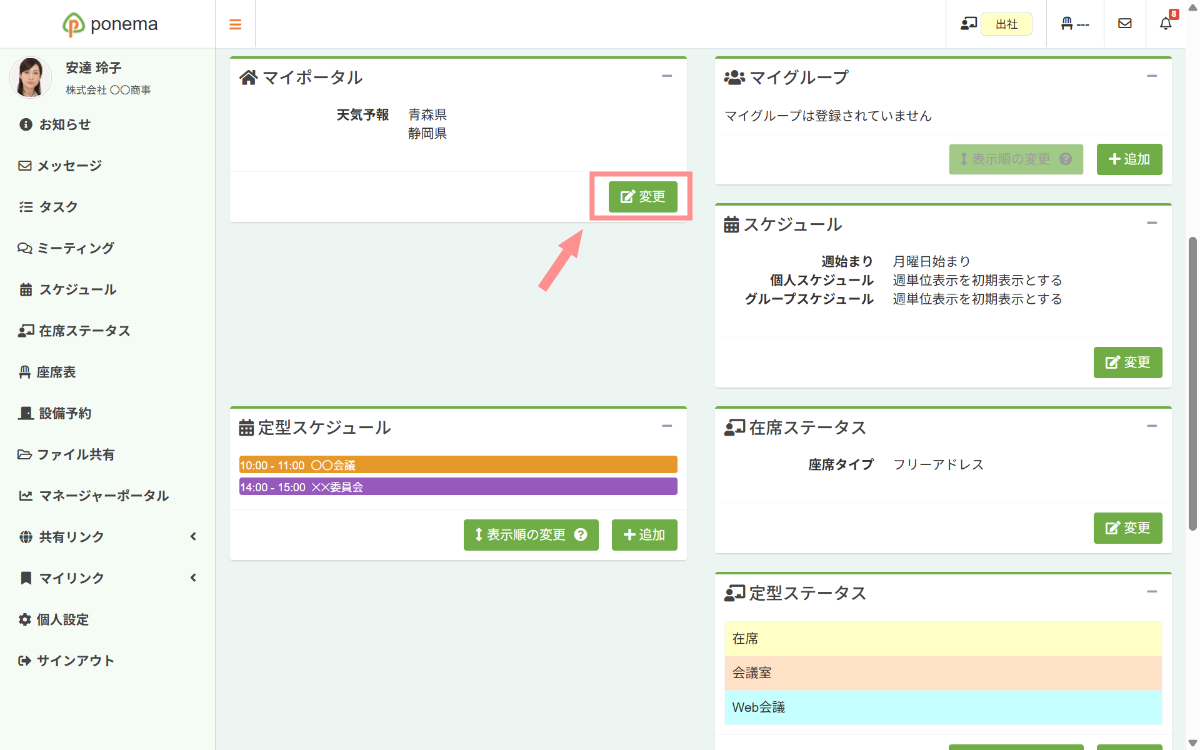Click 変更 in the マイポータル panel

643,197
